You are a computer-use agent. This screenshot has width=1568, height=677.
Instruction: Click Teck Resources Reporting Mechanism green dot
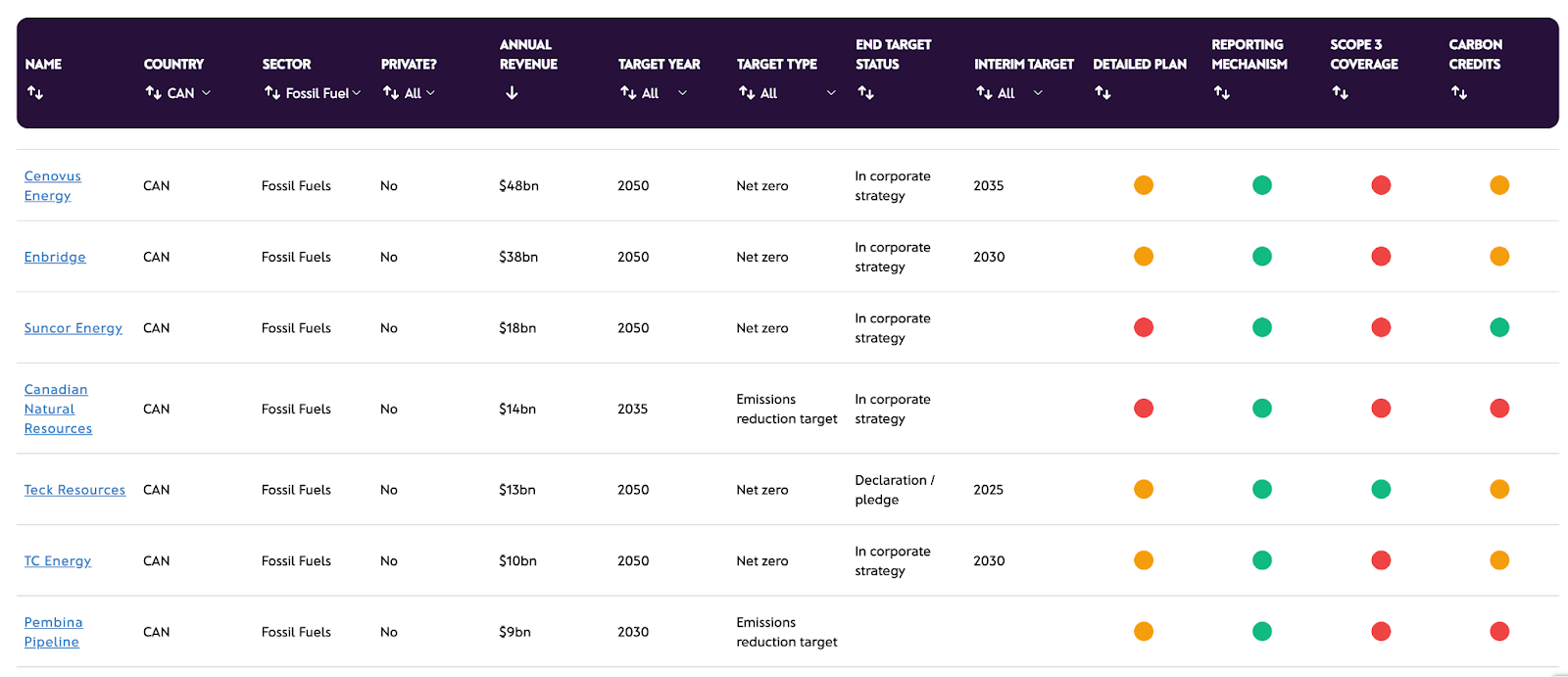point(1262,489)
